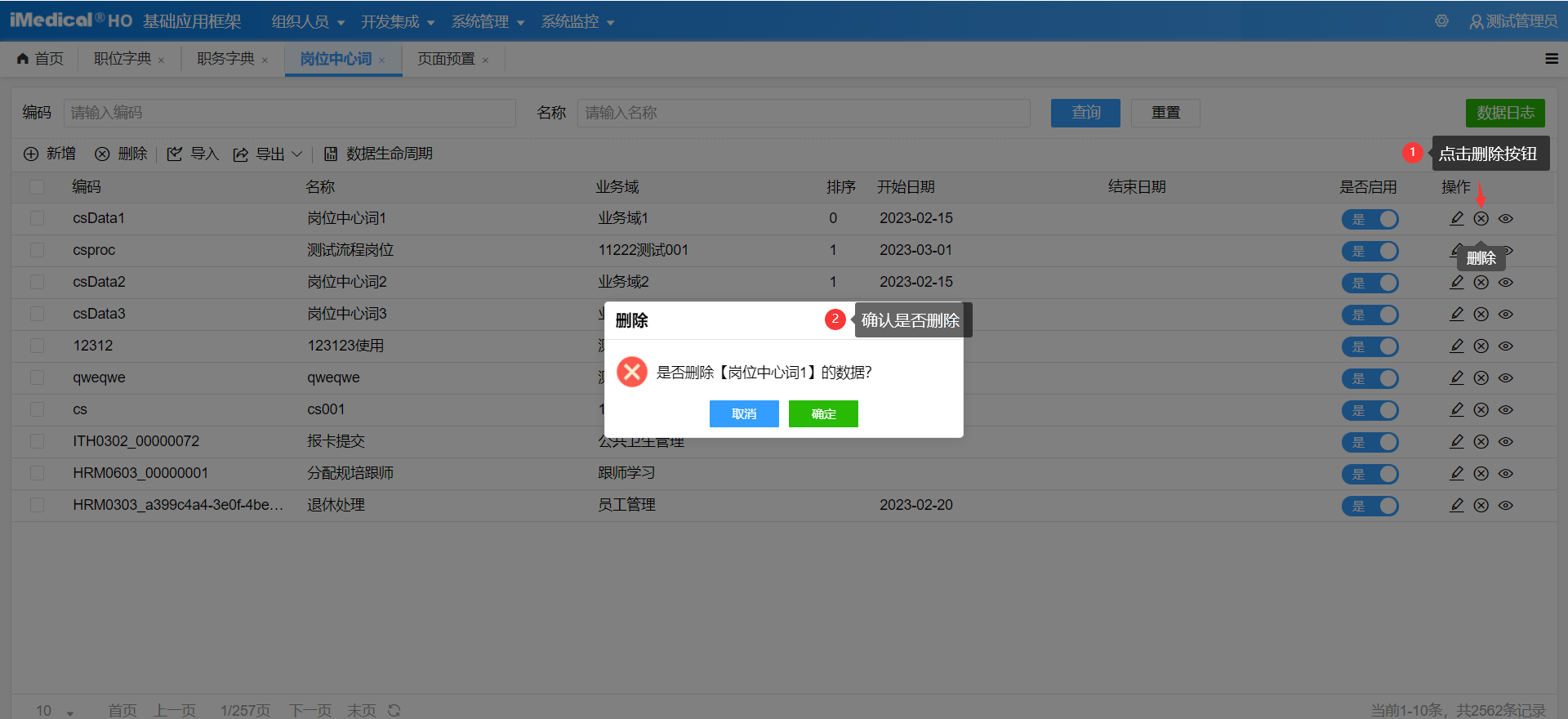Image resolution: width=1568 pixels, height=719 pixels.
Task: Switch to the 页面预置 tab
Action: [446, 59]
